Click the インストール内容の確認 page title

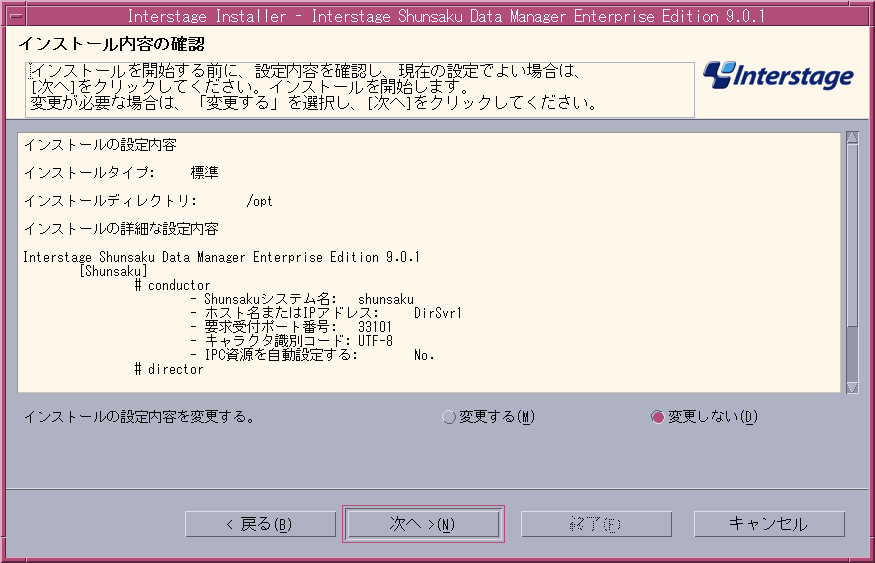pos(112,44)
